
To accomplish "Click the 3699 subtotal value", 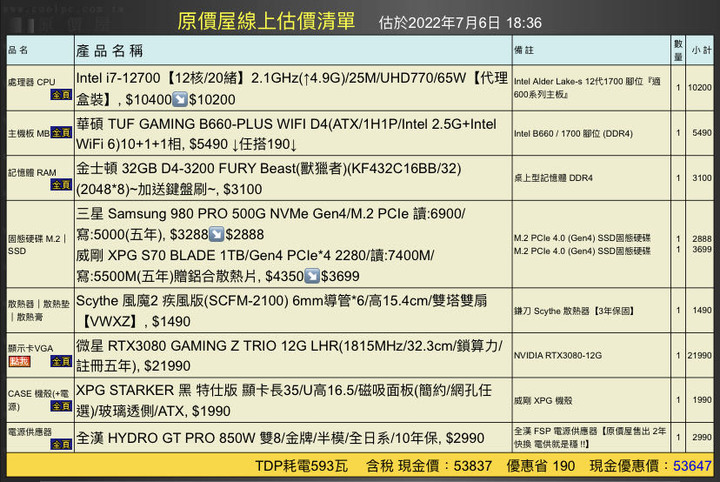I will (x=702, y=249).
